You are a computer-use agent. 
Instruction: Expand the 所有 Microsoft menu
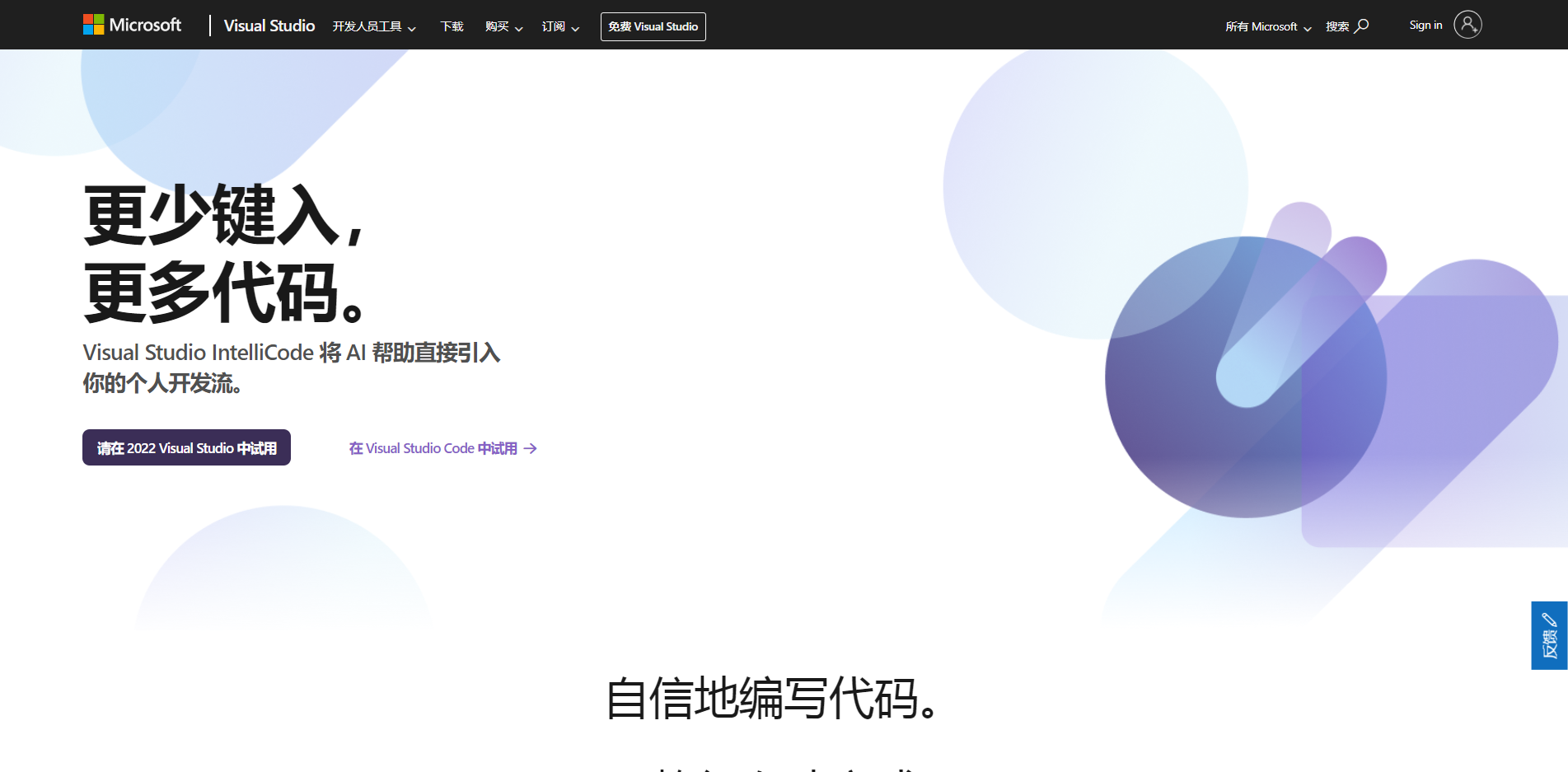tap(1268, 26)
